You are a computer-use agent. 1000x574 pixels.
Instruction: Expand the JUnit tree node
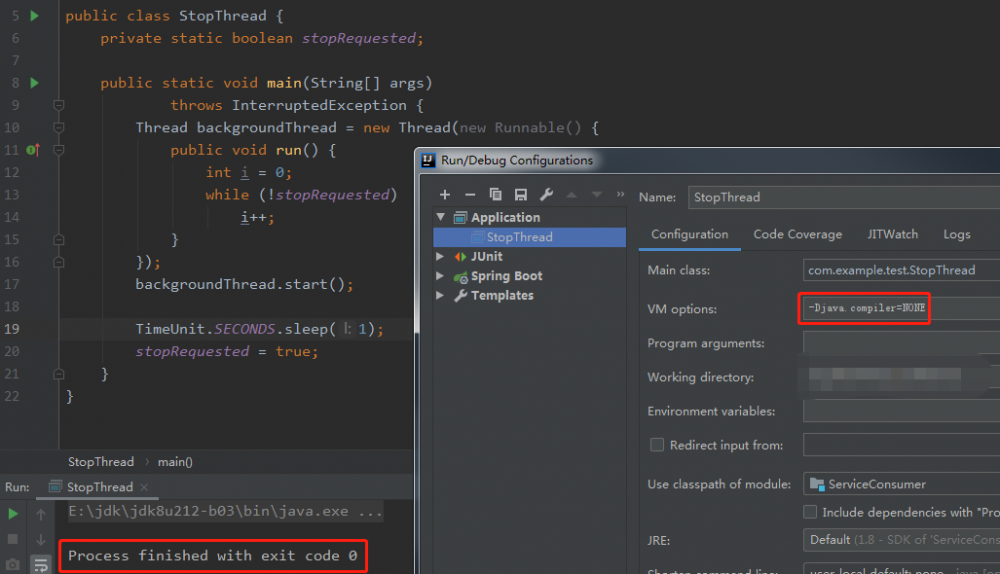click(x=440, y=256)
